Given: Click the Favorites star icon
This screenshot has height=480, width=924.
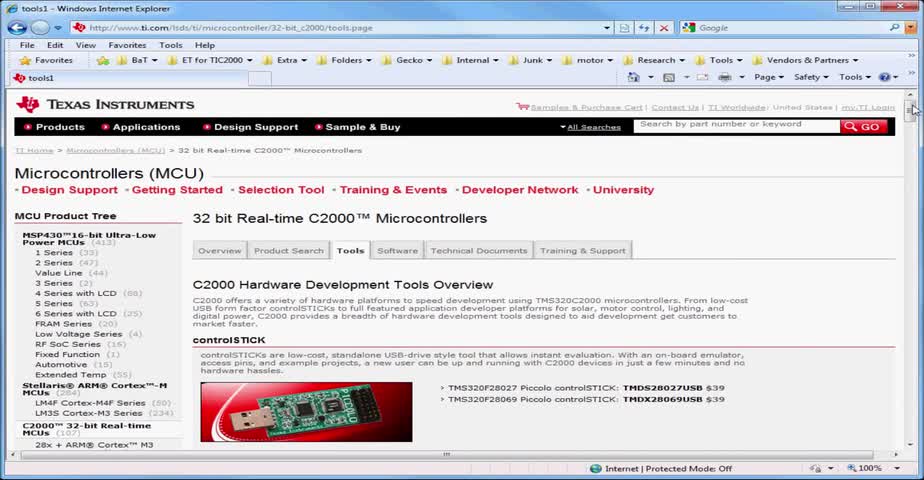Looking at the screenshot, I should [x=25, y=60].
